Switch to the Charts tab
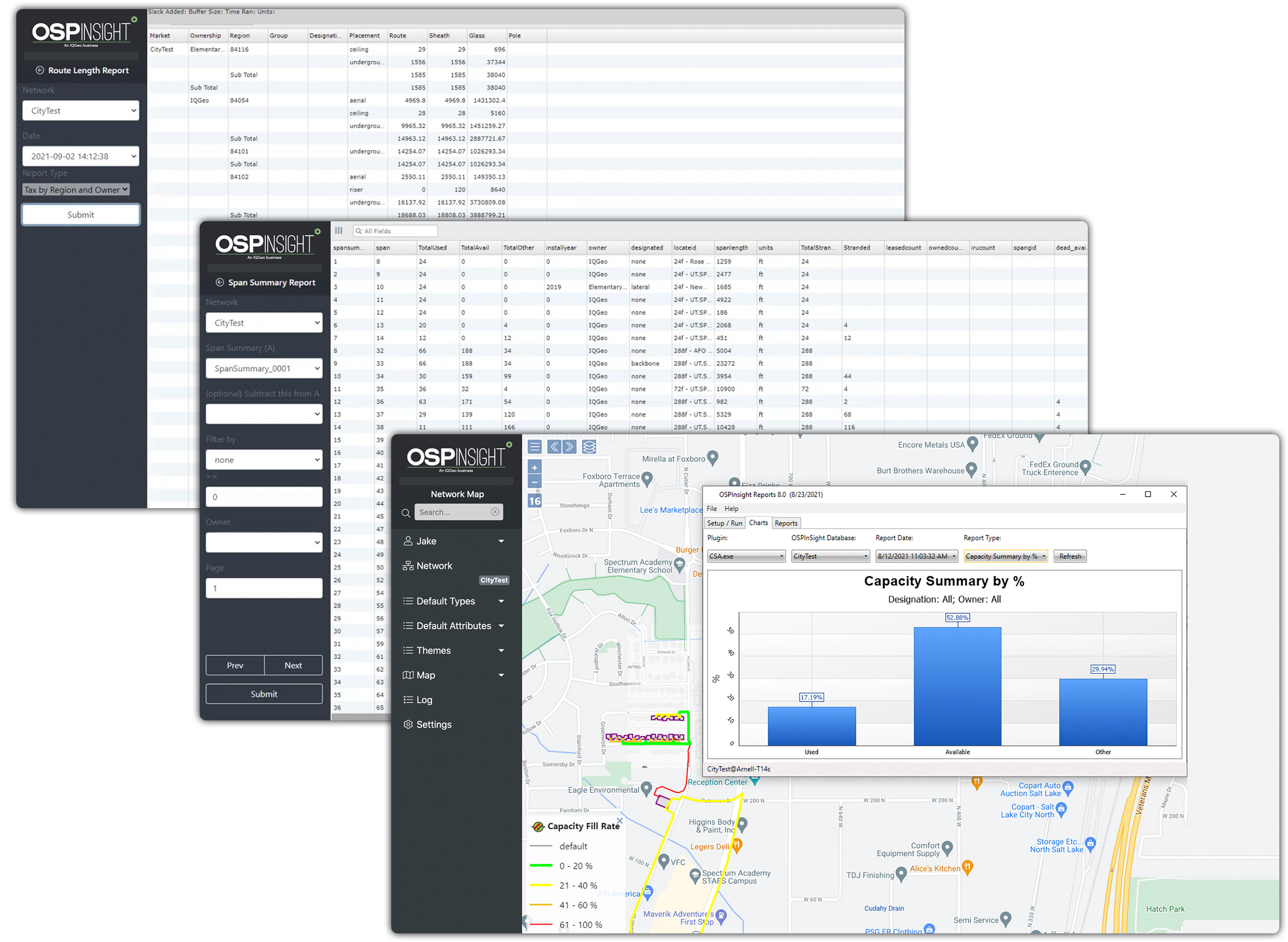This screenshot has width=1288, height=942. tap(758, 522)
